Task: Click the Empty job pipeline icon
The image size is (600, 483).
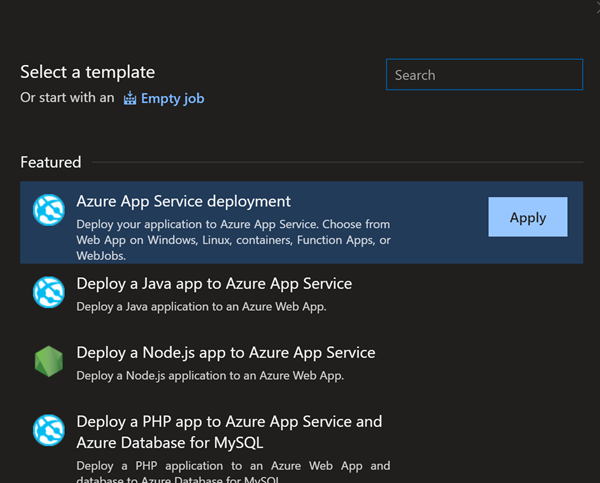Action: coord(130,99)
